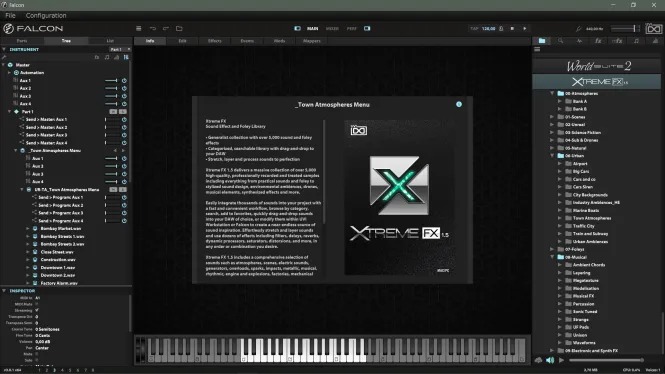Open the Part 1 dropdown selector
This screenshot has height=374, width=665.
pos(120,50)
